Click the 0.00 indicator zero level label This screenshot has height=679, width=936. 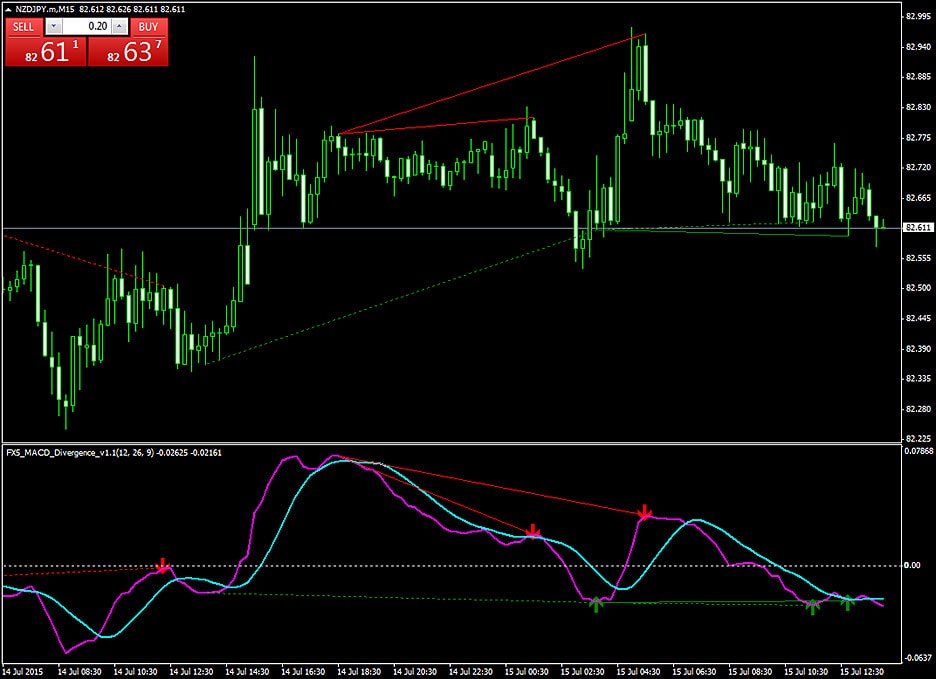(x=912, y=566)
